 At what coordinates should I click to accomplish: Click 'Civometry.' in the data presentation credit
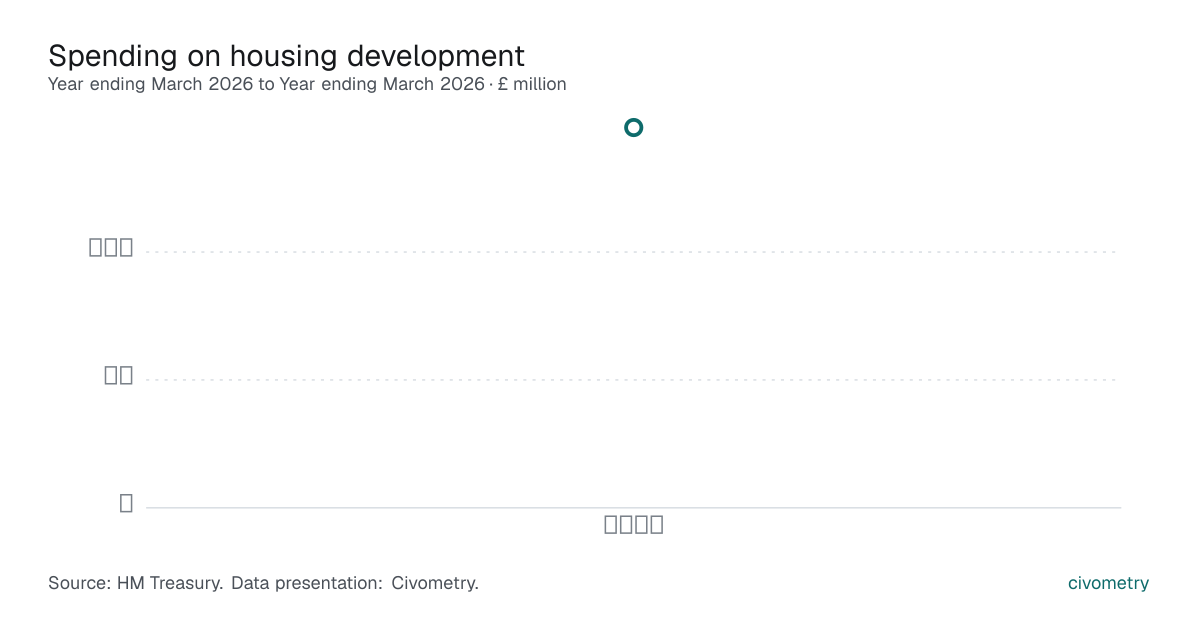tap(435, 583)
